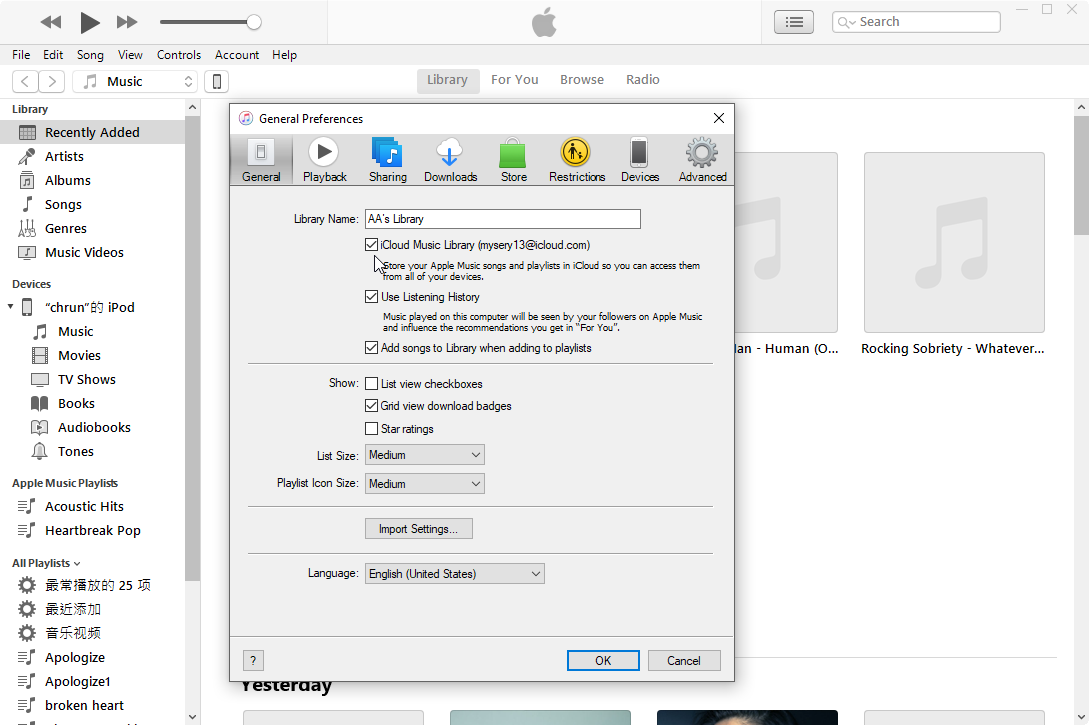Screen dimensions: 1089x725
Task: Open the Language dropdown
Action: coord(455,574)
